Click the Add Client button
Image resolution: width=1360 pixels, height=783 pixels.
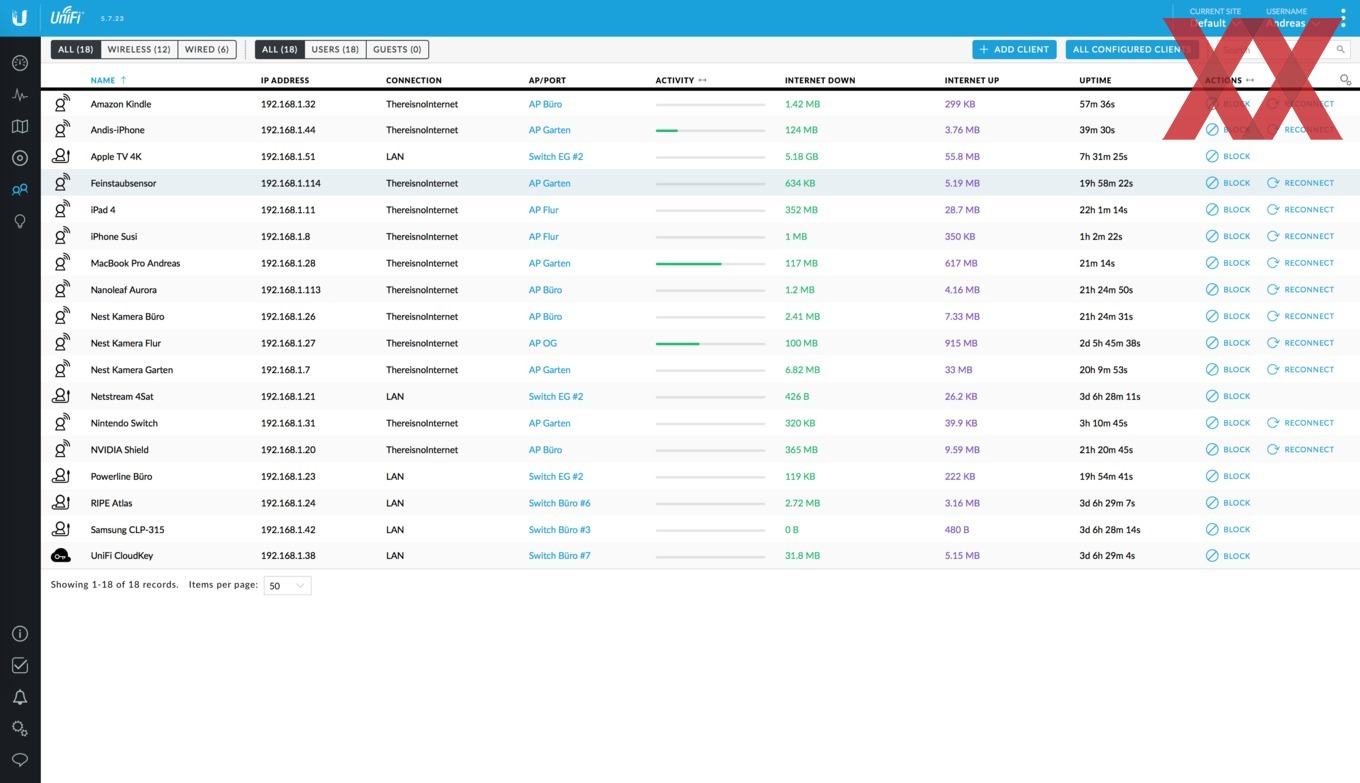pyautogui.click(x=1014, y=49)
